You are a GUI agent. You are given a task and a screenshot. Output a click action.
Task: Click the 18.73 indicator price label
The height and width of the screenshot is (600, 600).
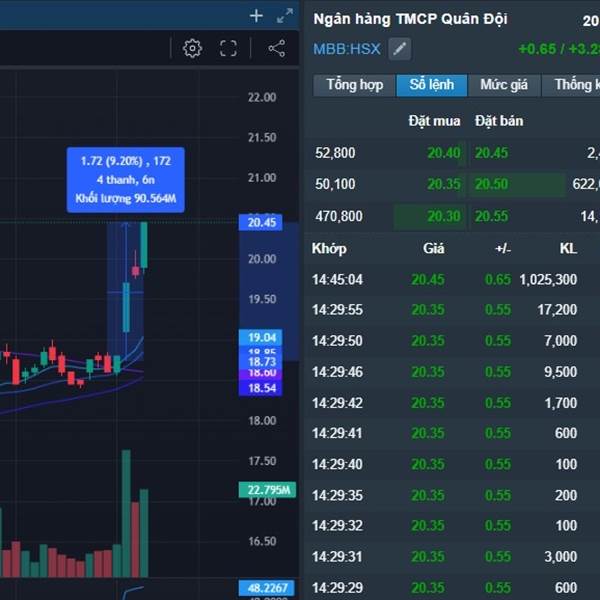261,362
